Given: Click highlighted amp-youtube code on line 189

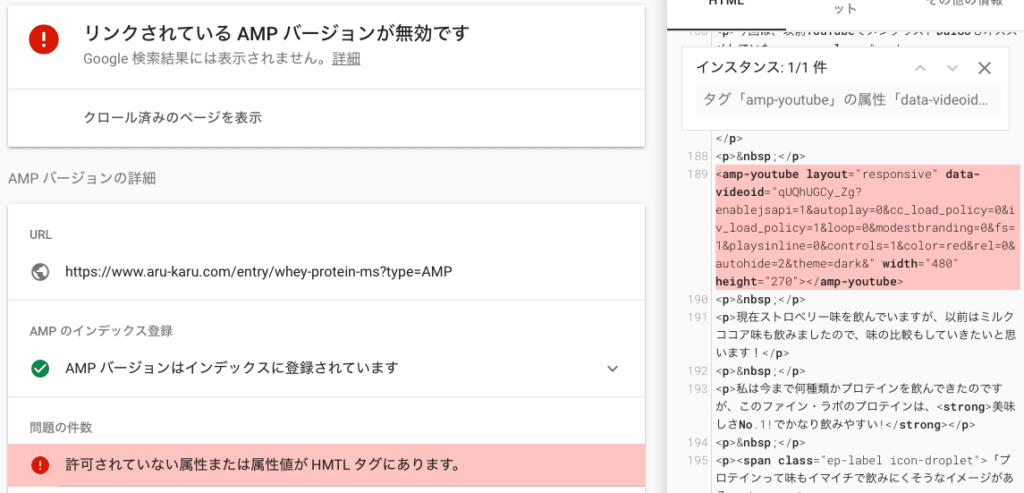Looking at the screenshot, I should pyautogui.click(x=868, y=228).
